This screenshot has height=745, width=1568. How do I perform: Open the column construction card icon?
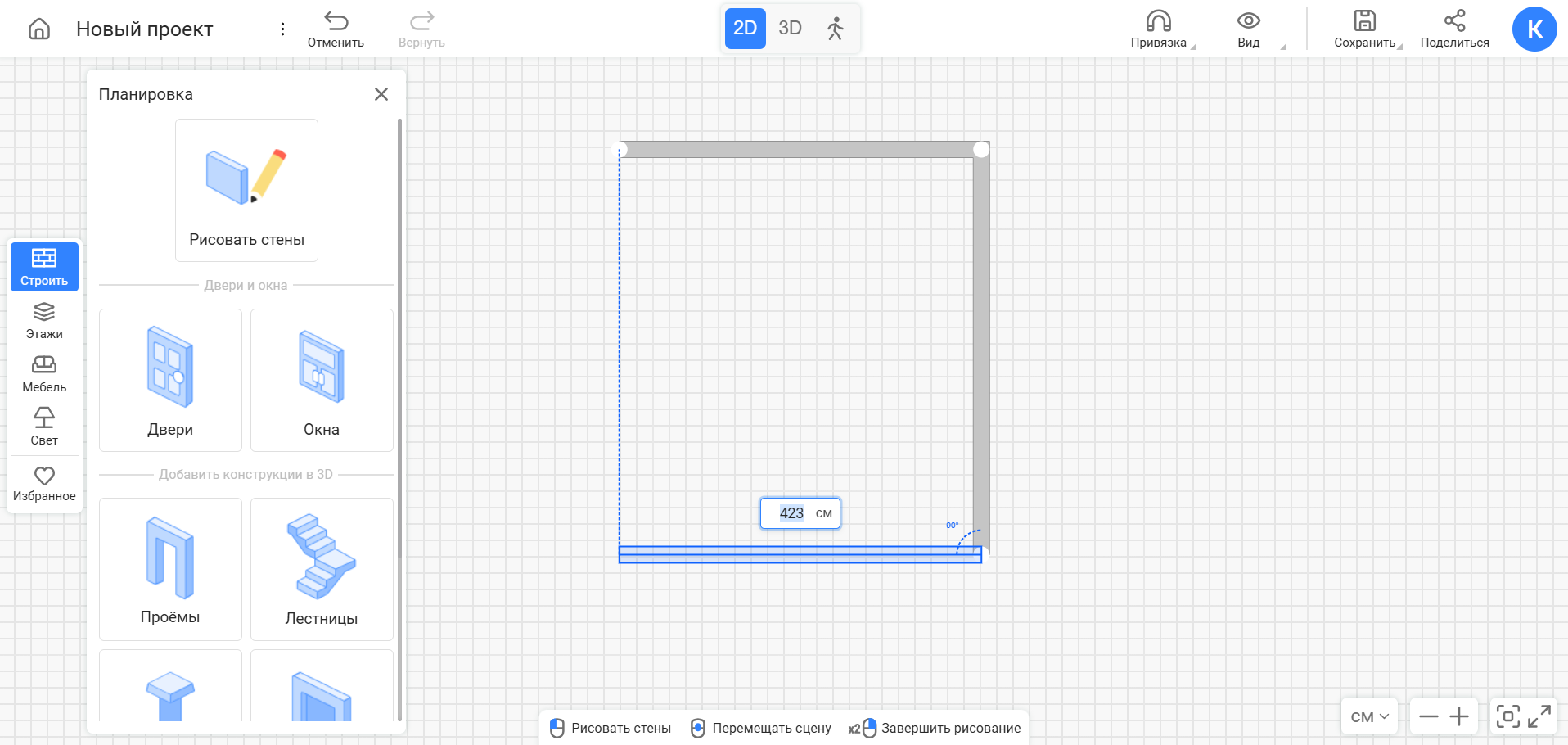(170, 696)
